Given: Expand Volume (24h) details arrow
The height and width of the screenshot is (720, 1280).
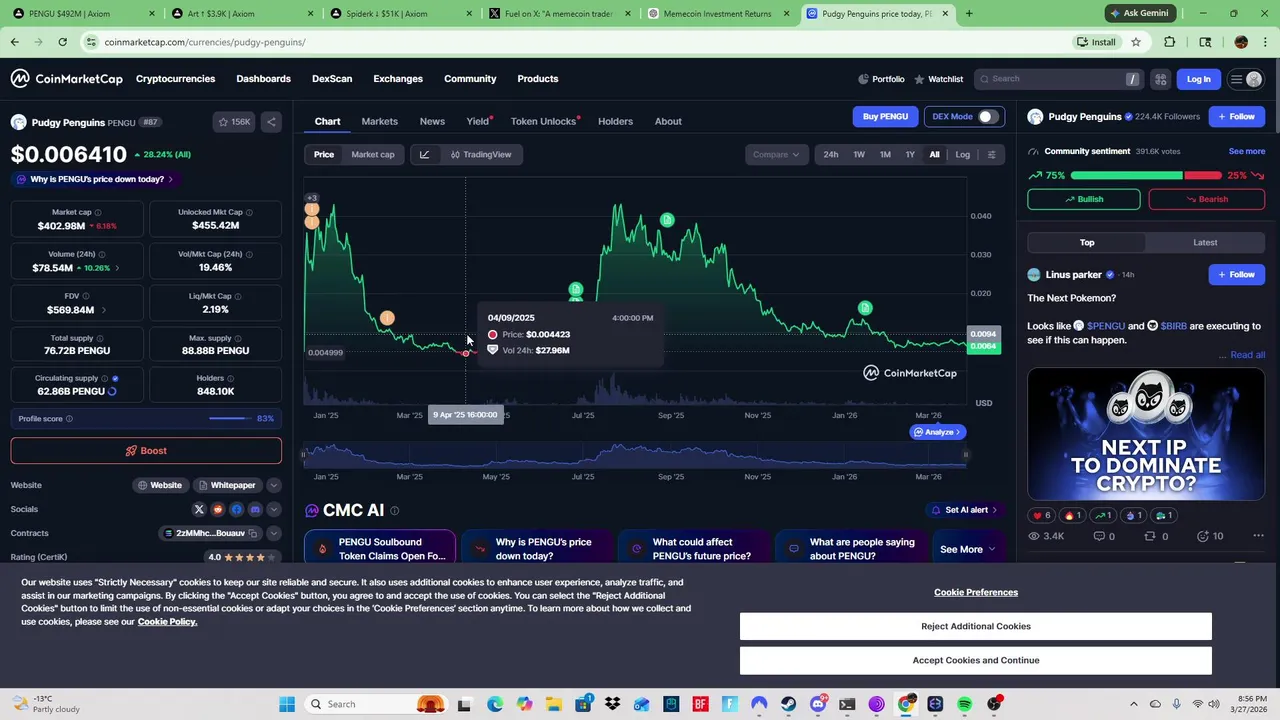Looking at the screenshot, I should point(117,268).
